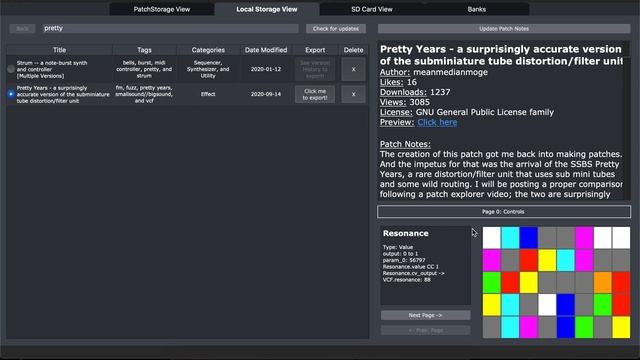Delete the Pretty Years patch using its X
This screenshot has height=360, width=640.
click(x=353, y=94)
